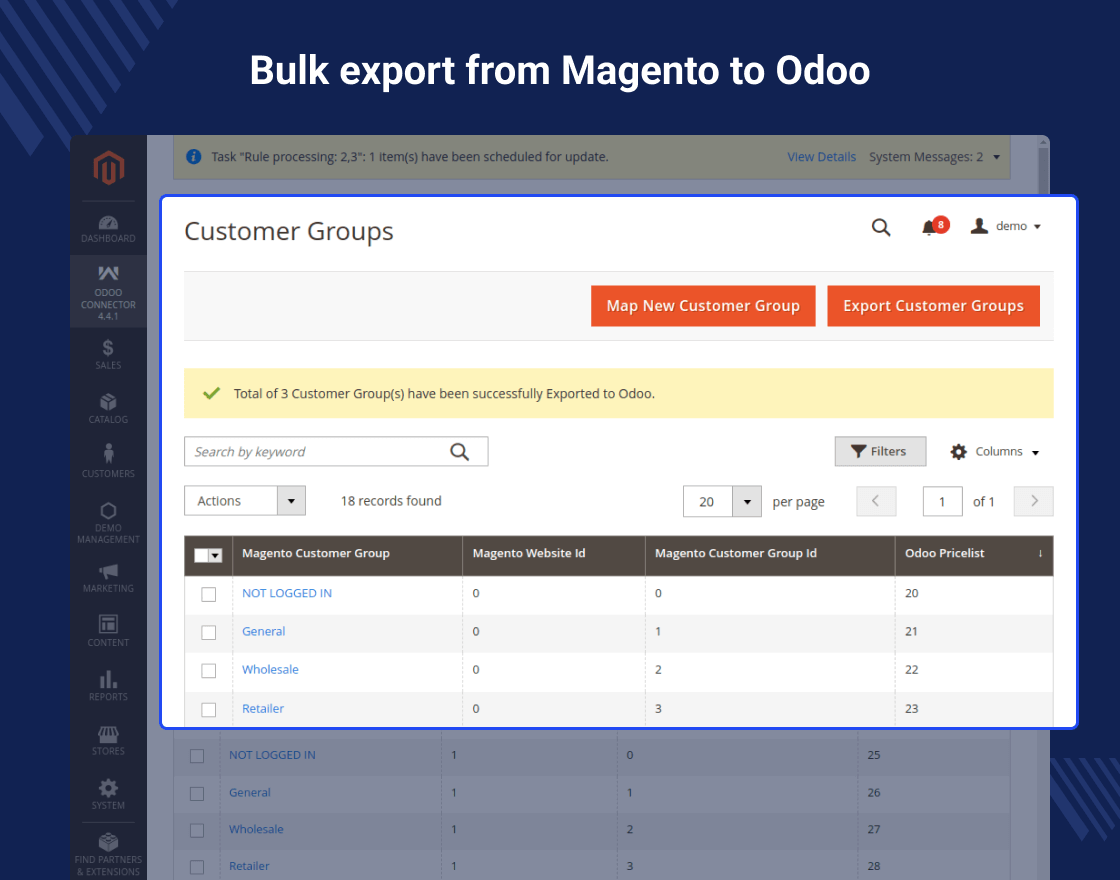Sort by Magento Customer Group Id header
The height and width of the screenshot is (880, 1120).
coord(770,554)
